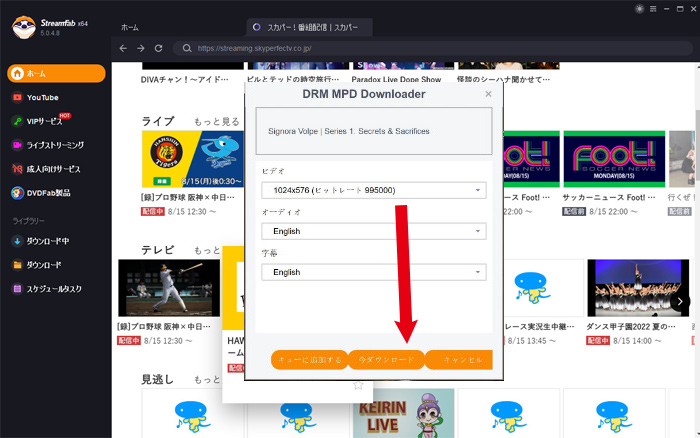Click the live streaming camera icon
The height and width of the screenshot is (438, 700).
point(17,145)
